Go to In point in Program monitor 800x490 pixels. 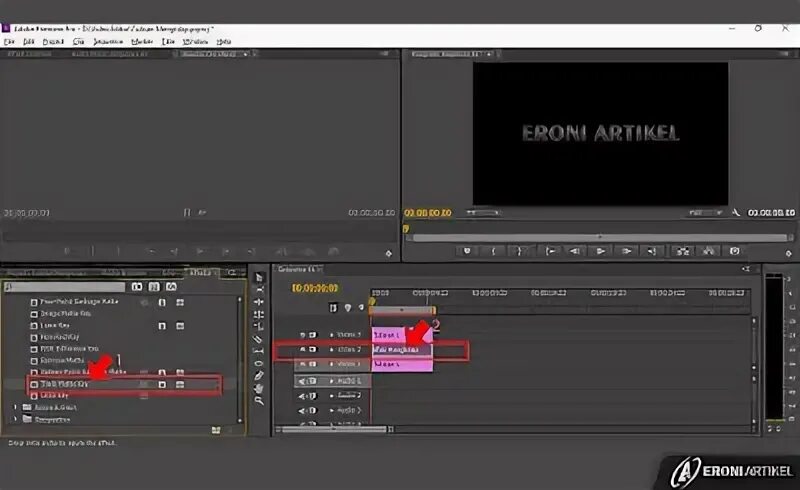coord(551,251)
